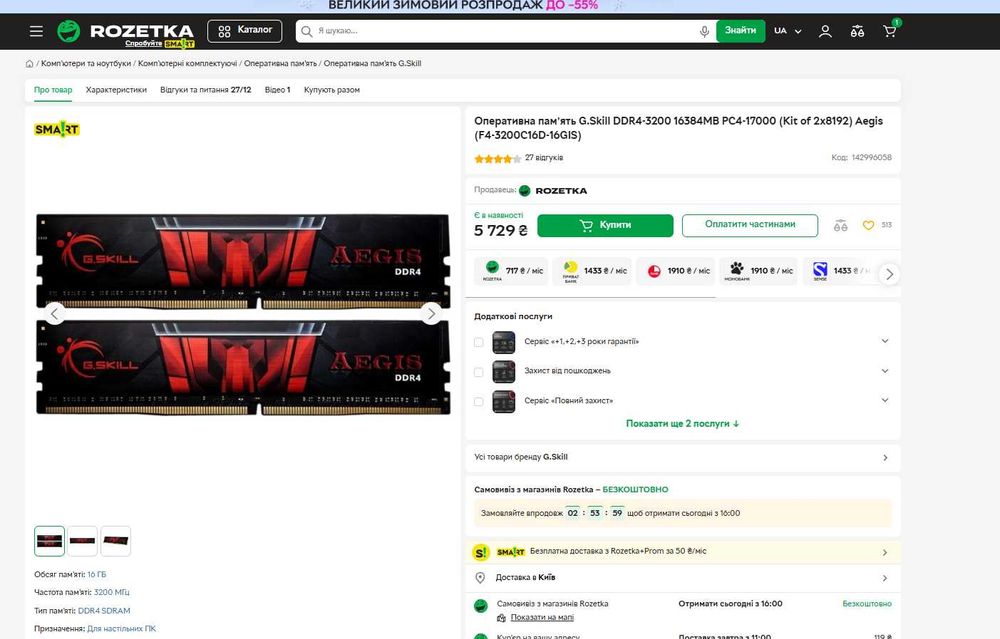Click green «Знайти» search button

click(740, 31)
